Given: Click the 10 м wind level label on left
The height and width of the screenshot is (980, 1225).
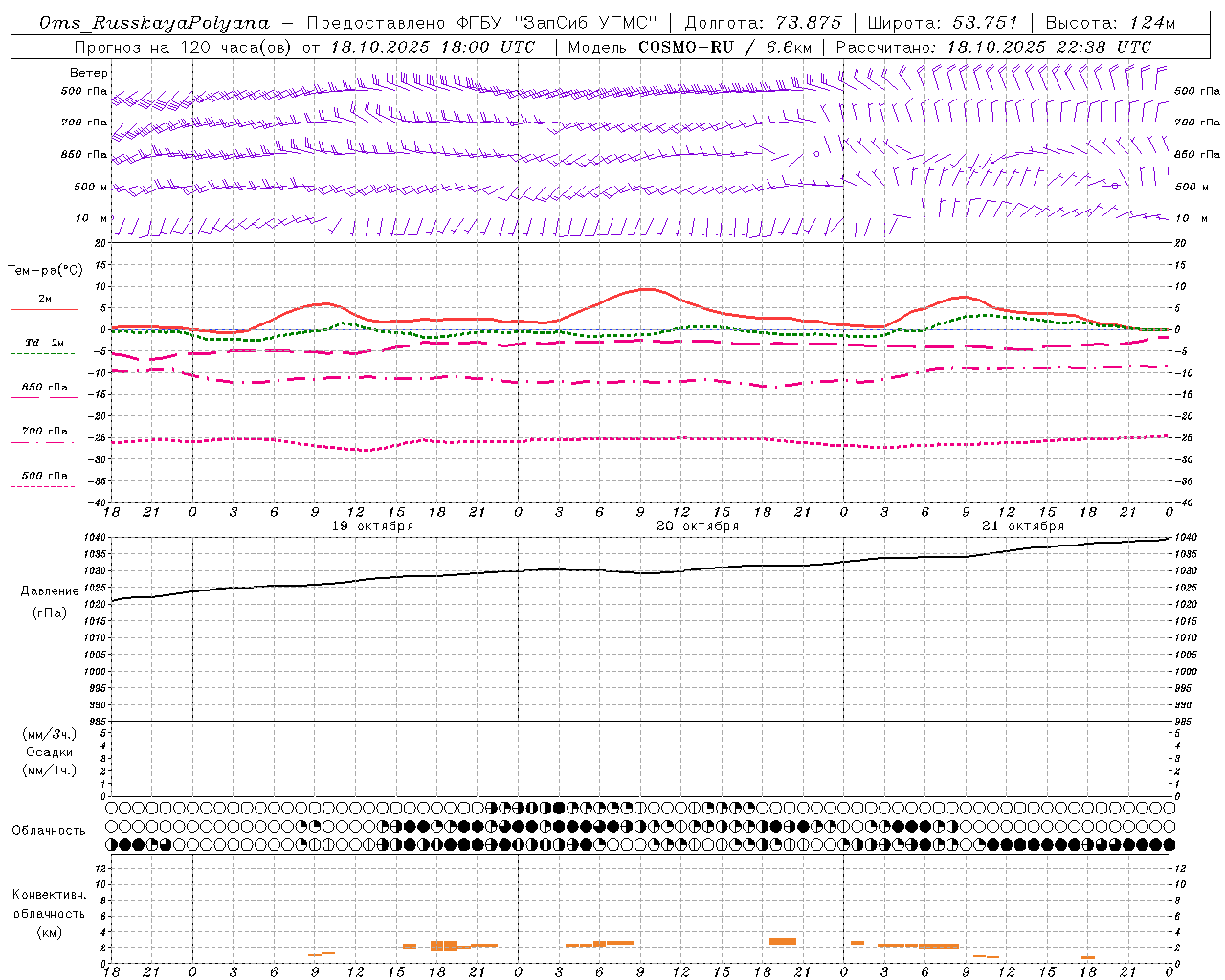Looking at the screenshot, I should pyautogui.click(x=91, y=219).
